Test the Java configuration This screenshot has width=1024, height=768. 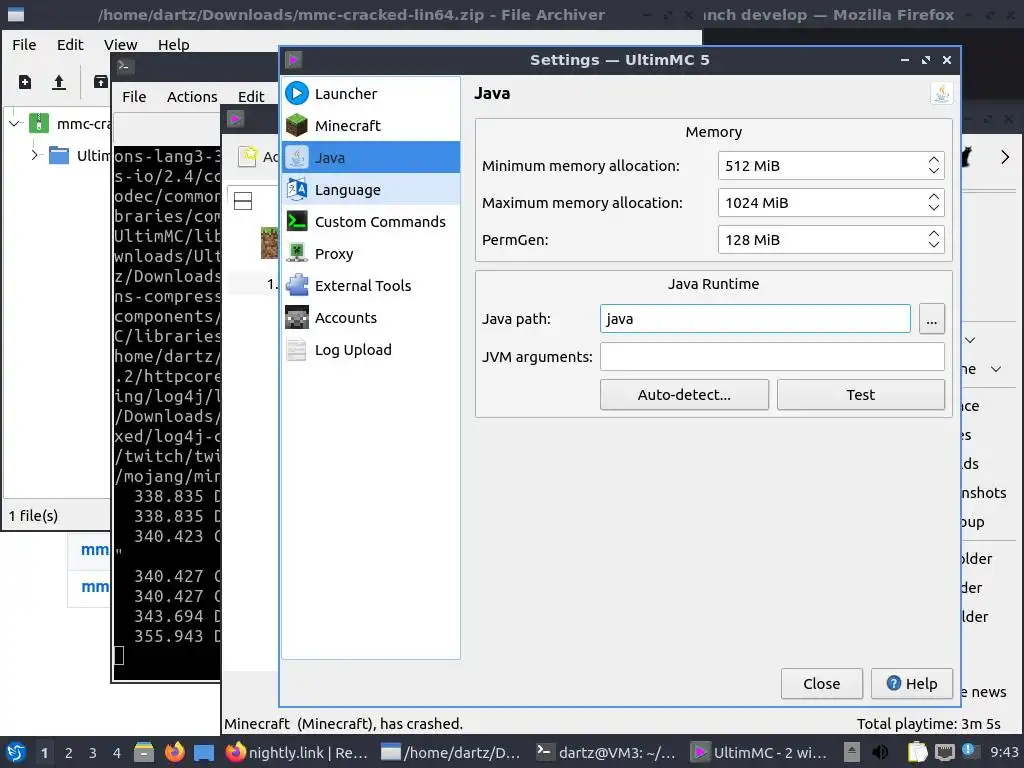click(x=860, y=394)
